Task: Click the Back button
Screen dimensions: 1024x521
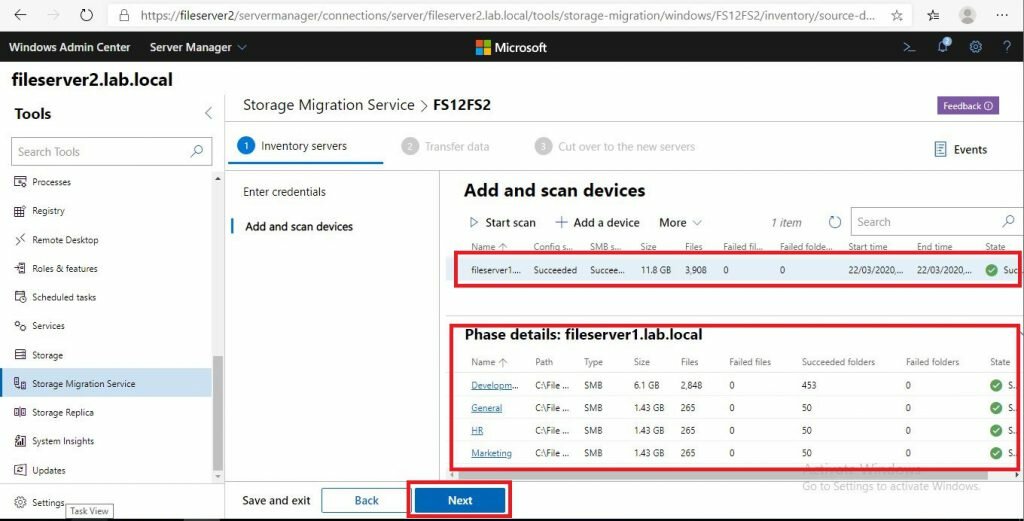Action: [x=366, y=500]
